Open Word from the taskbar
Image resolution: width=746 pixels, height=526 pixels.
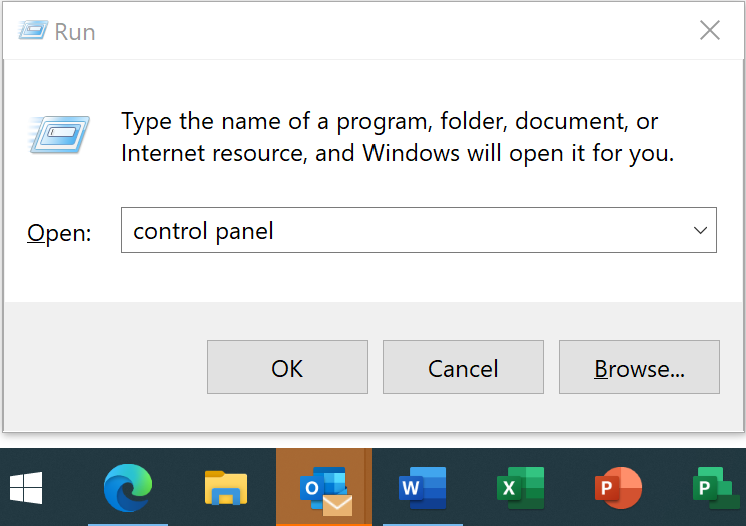point(422,487)
